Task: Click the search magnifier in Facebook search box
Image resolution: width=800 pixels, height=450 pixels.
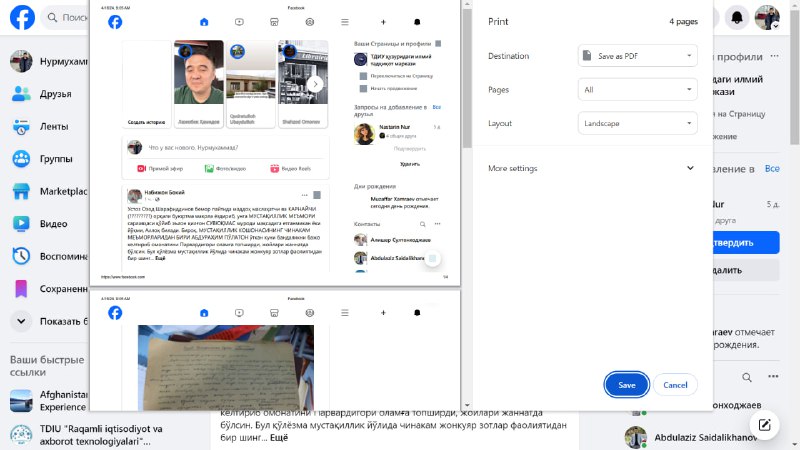Action: 52,18
